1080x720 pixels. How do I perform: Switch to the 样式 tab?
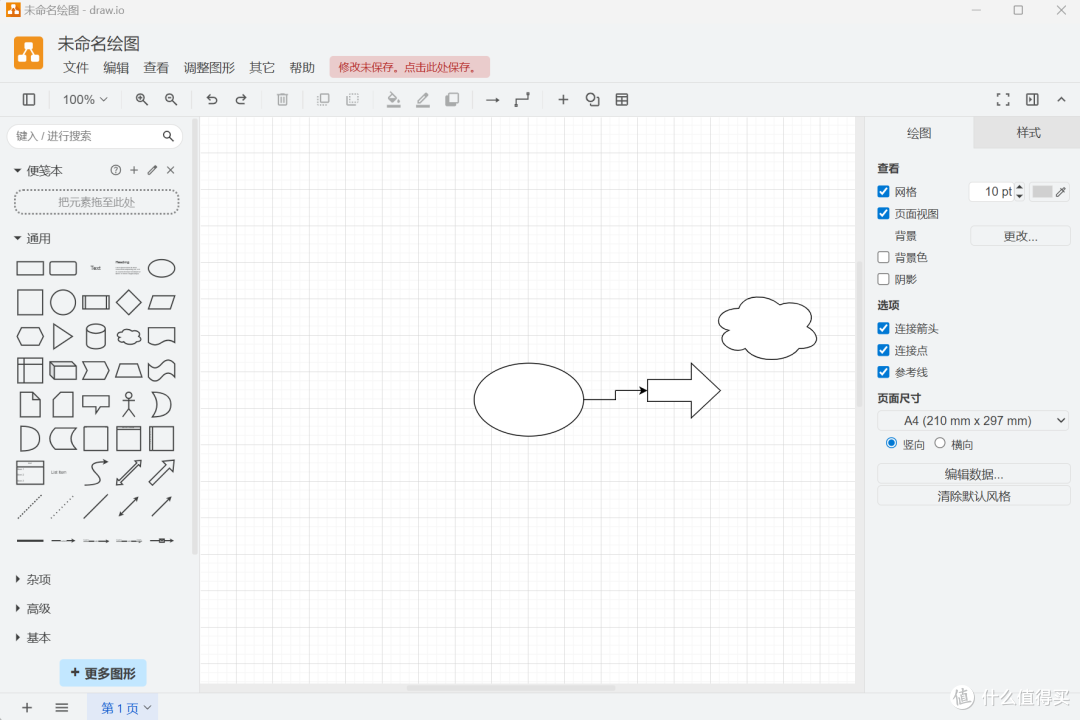pyautogui.click(x=1028, y=132)
